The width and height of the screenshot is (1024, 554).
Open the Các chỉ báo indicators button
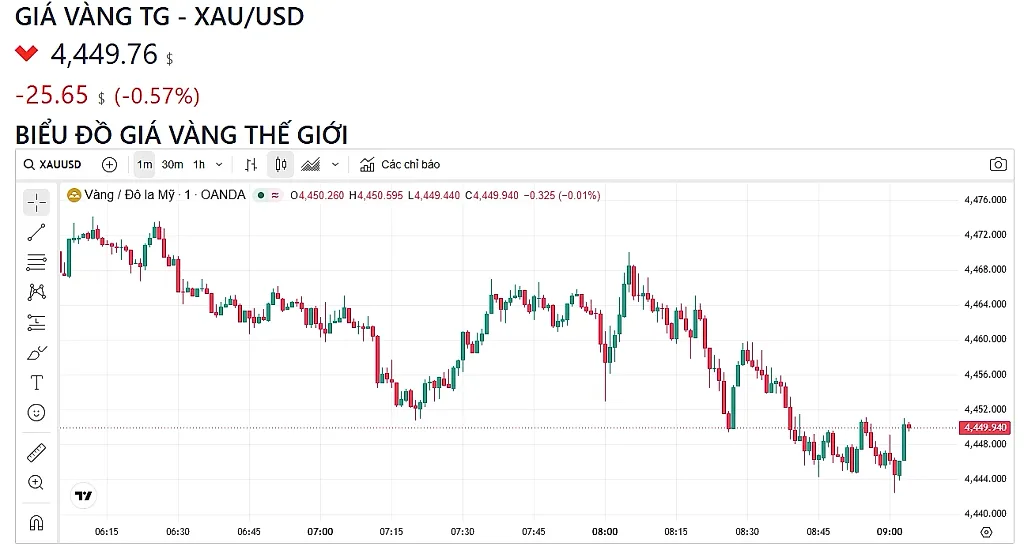tap(400, 165)
